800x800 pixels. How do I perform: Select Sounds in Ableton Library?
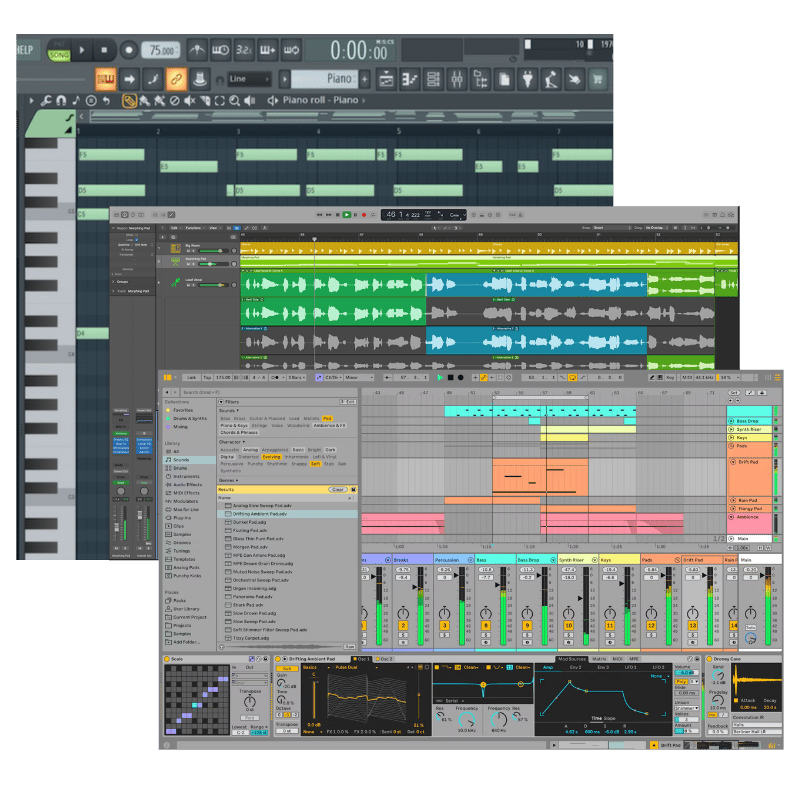[189, 460]
